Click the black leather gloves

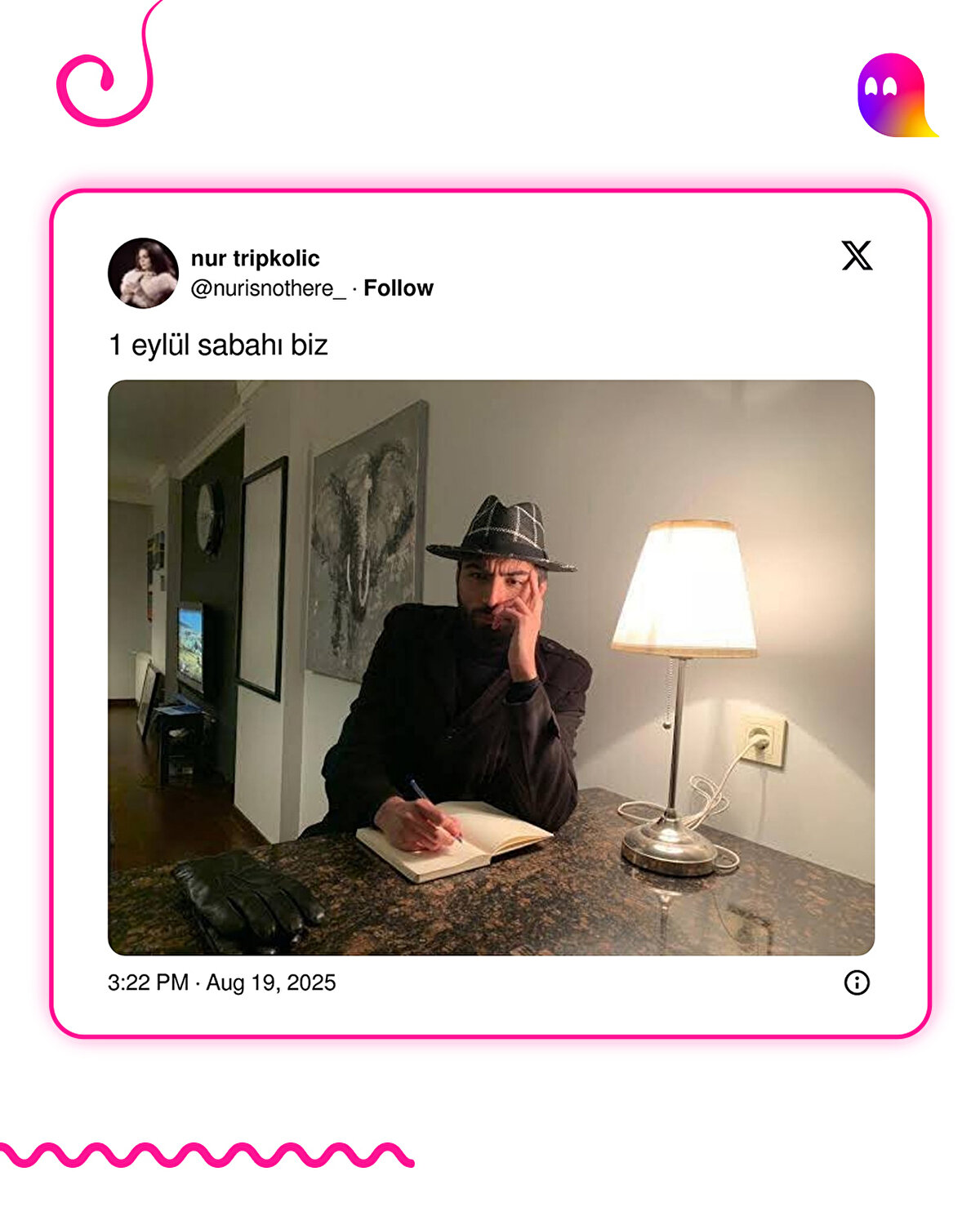[x=245, y=902]
